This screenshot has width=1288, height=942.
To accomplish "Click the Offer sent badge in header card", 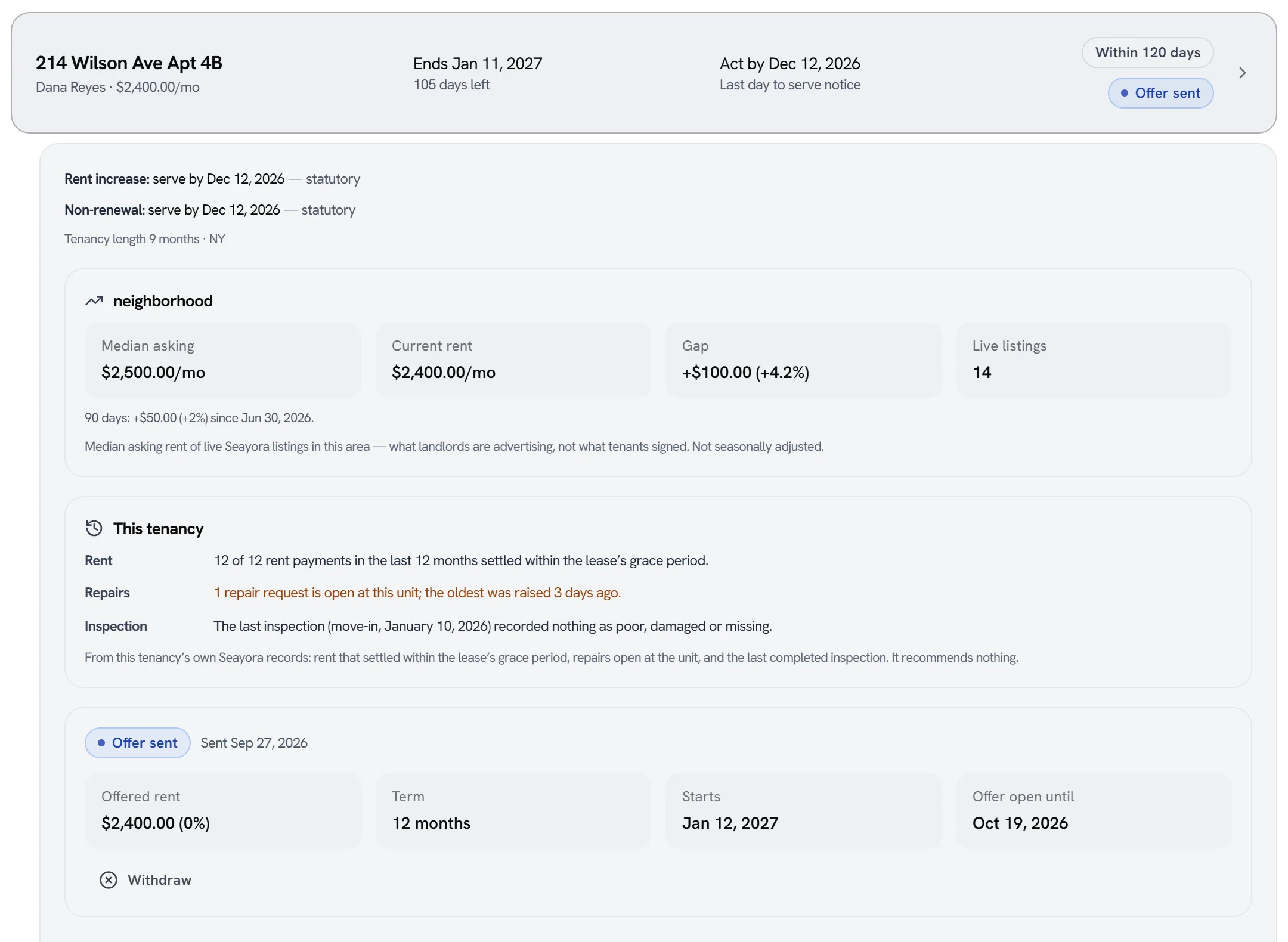I will (1160, 93).
